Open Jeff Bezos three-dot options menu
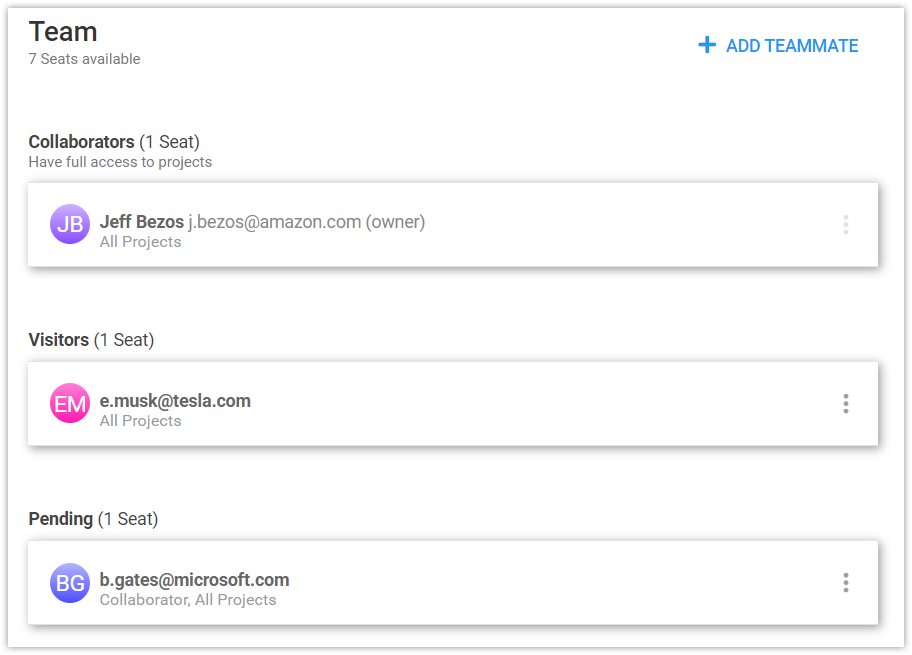912x655 pixels. pos(846,225)
